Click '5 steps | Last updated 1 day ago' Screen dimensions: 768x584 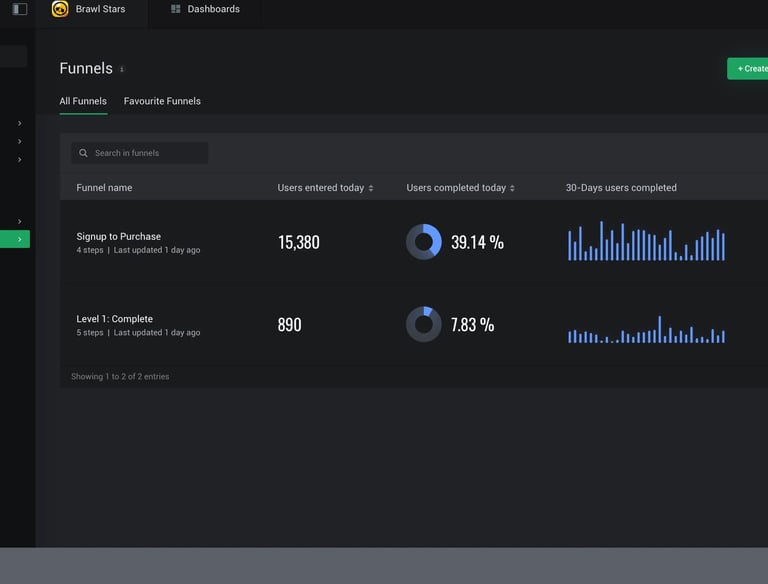tap(138, 333)
